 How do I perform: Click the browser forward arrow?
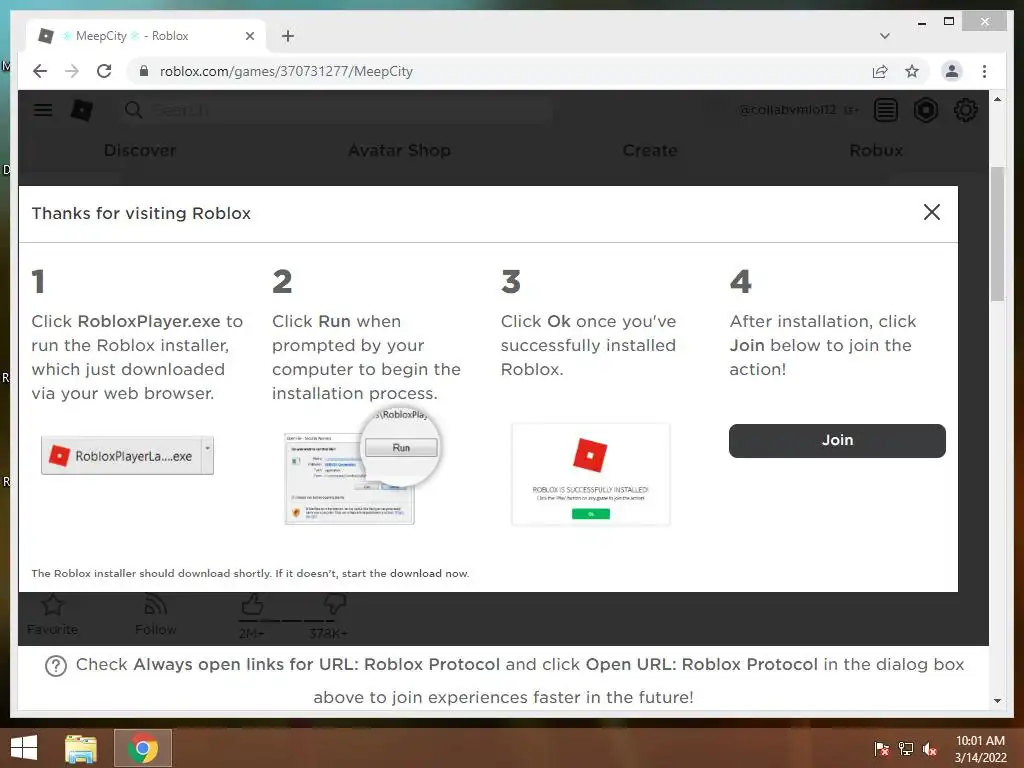72,71
